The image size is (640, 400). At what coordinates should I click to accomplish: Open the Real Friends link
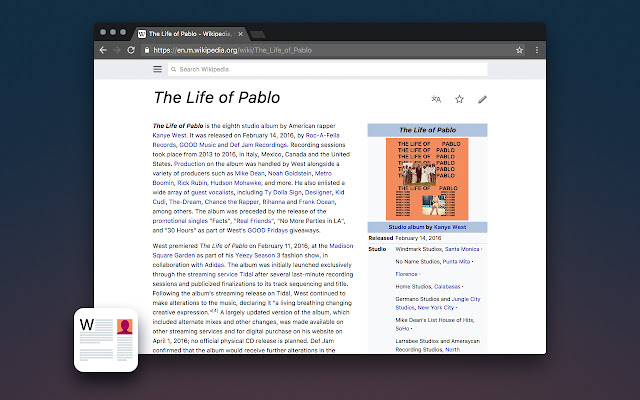coord(254,221)
